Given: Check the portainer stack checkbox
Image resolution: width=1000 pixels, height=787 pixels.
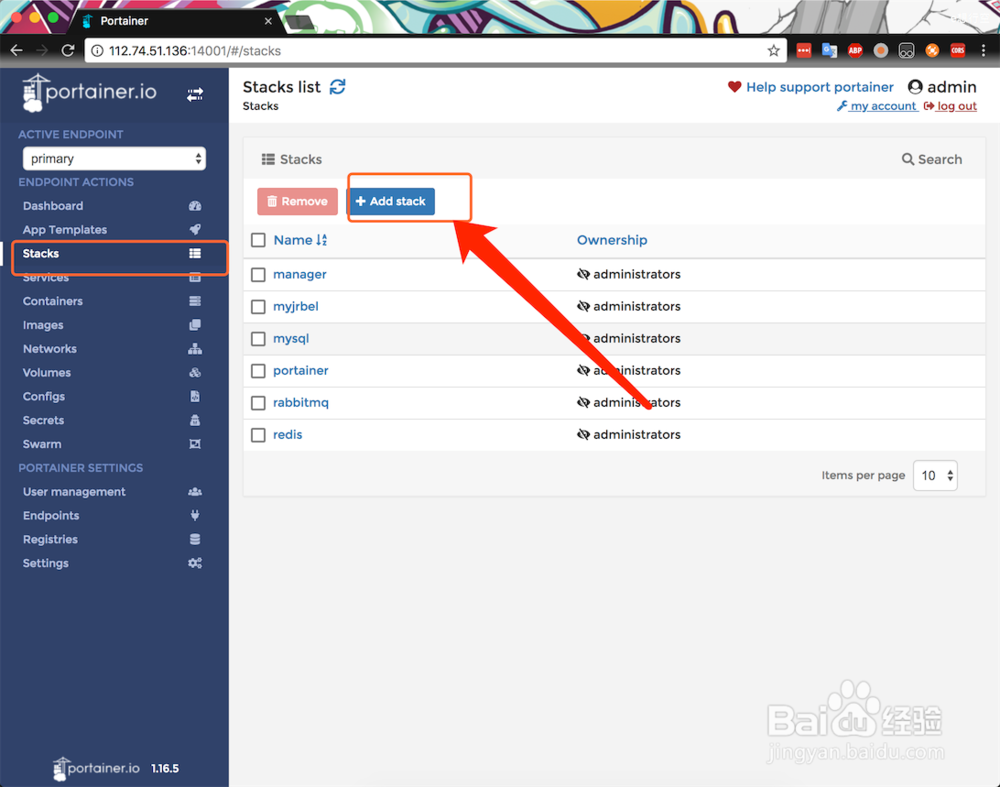Looking at the screenshot, I should click(258, 371).
